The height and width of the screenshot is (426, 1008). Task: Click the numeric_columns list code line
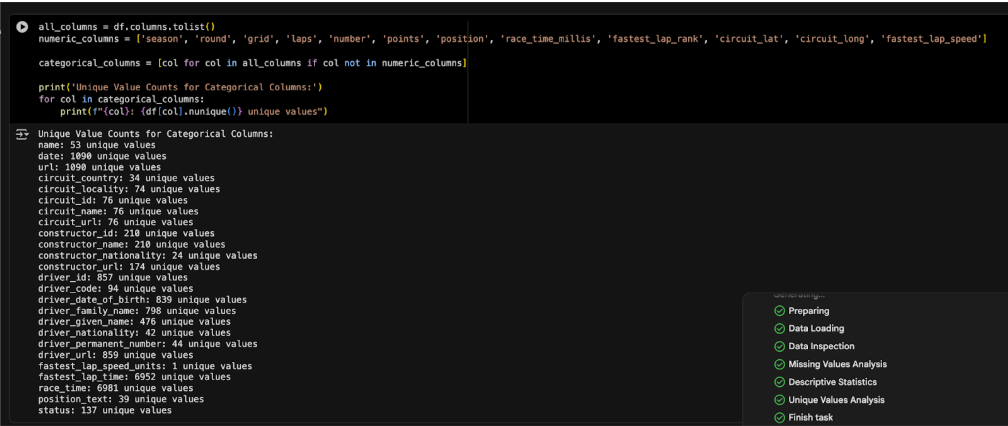click(512, 39)
